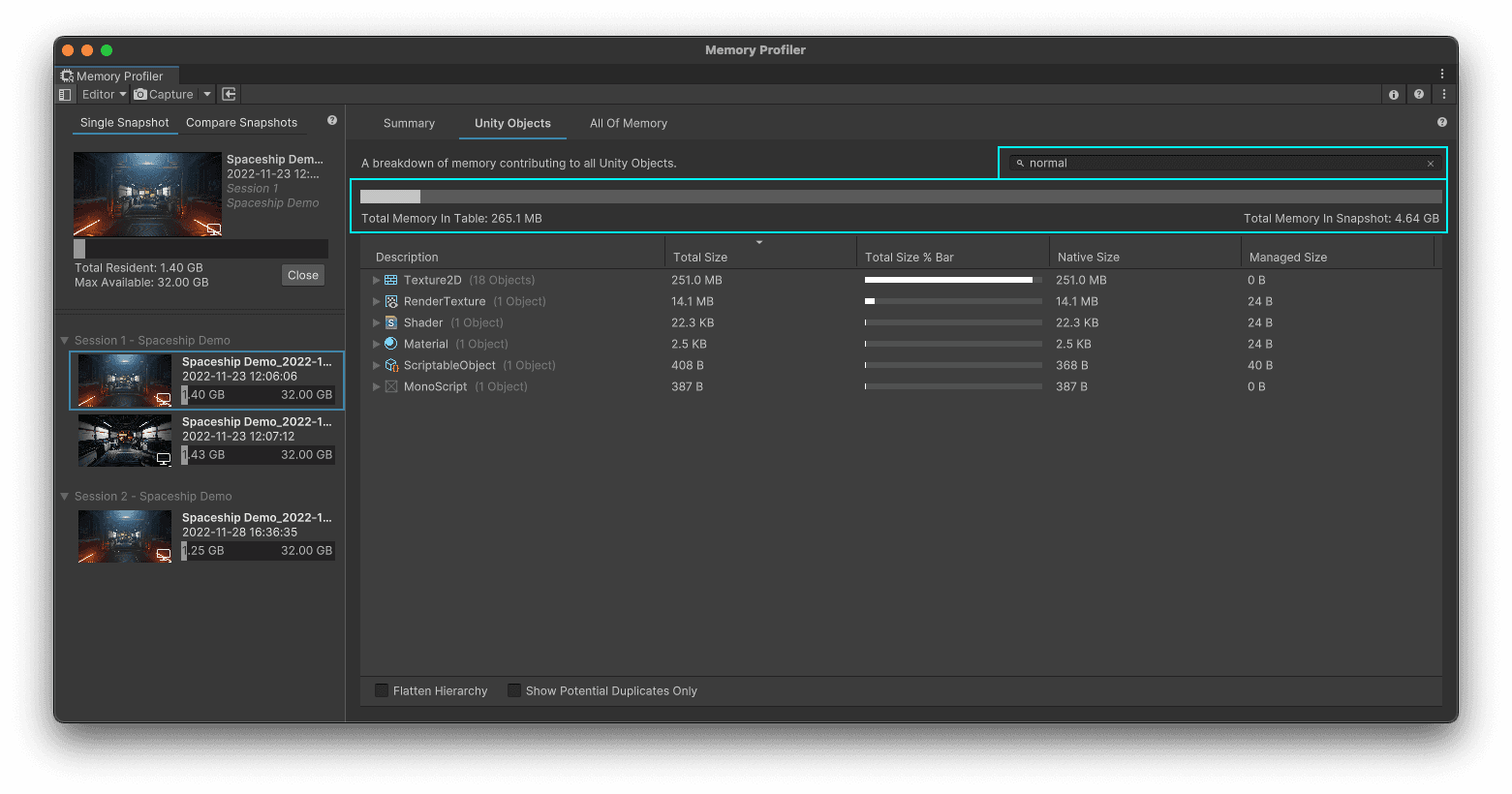
Task: Enable Show Potential Duplicates Only checkbox
Action: (x=514, y=690)
